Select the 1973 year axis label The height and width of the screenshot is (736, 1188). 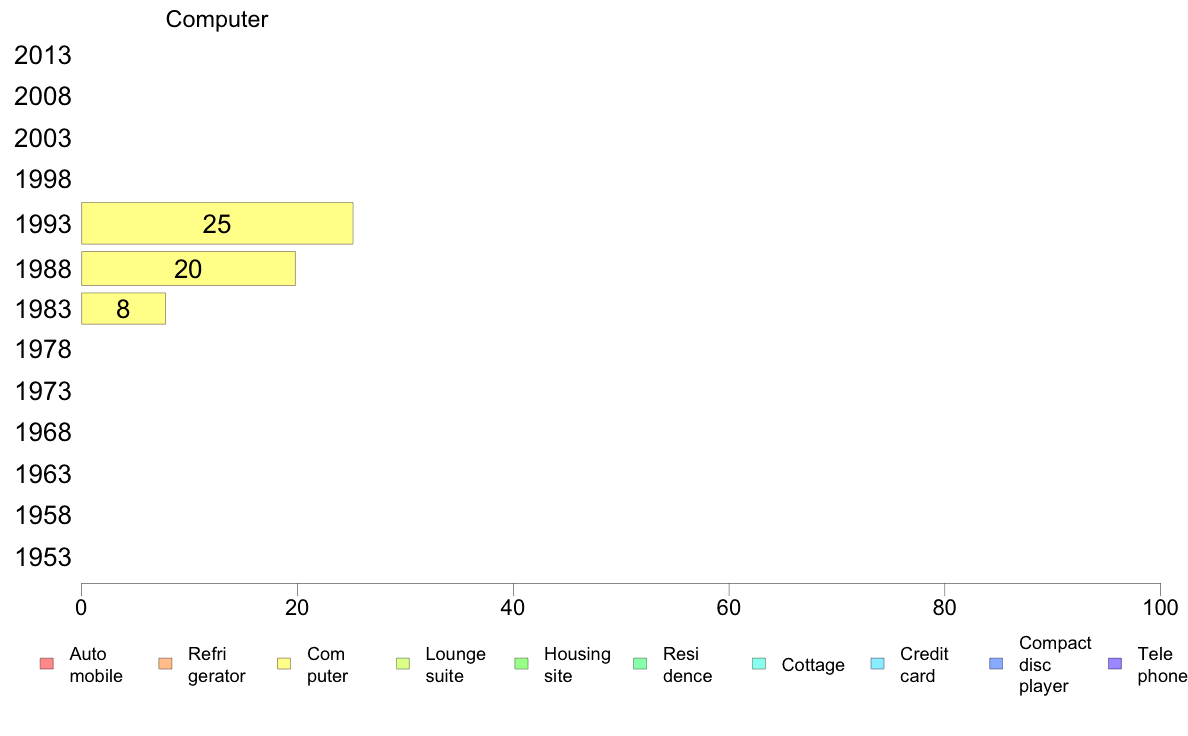(43, 391)
